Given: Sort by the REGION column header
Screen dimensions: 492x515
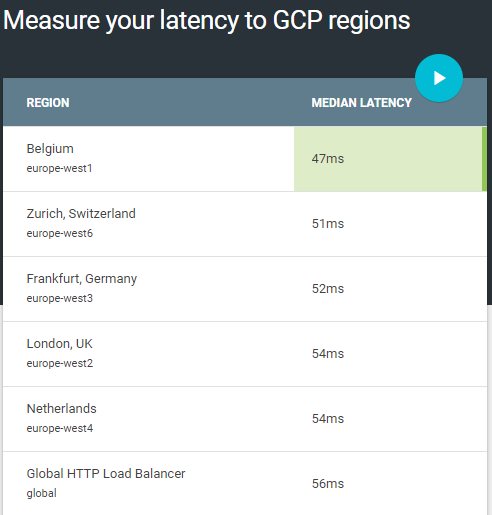Looking at the screenshot, I should pos(48,103).
